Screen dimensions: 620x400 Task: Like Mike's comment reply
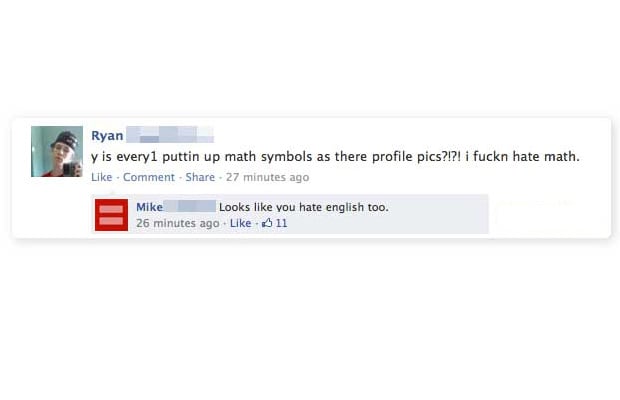tap(240, 223)
